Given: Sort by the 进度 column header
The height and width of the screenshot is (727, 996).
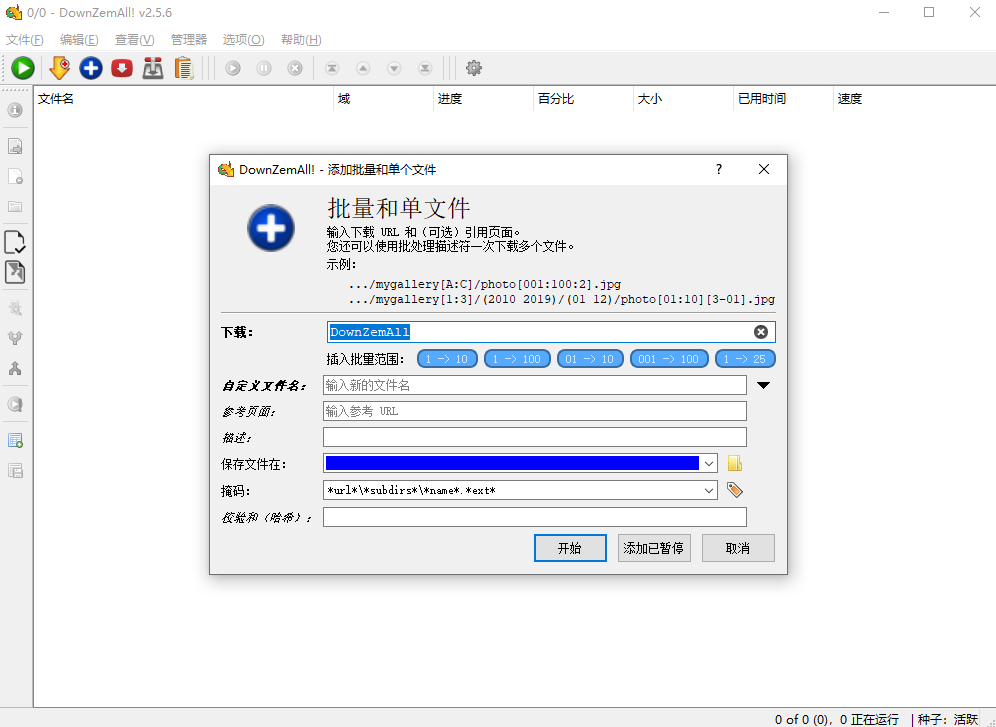Looking at the screenshot, I should click(483, 99).
